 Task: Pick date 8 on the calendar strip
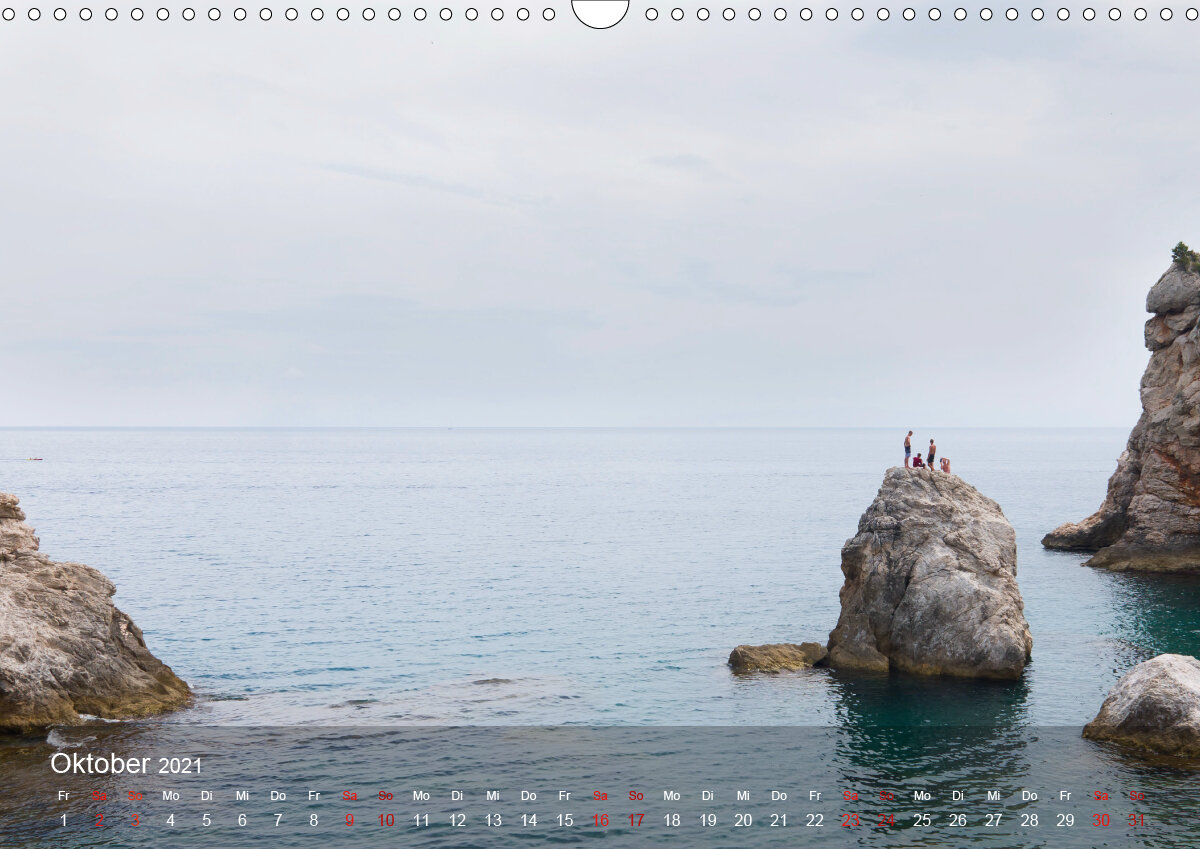click(314, 820)
